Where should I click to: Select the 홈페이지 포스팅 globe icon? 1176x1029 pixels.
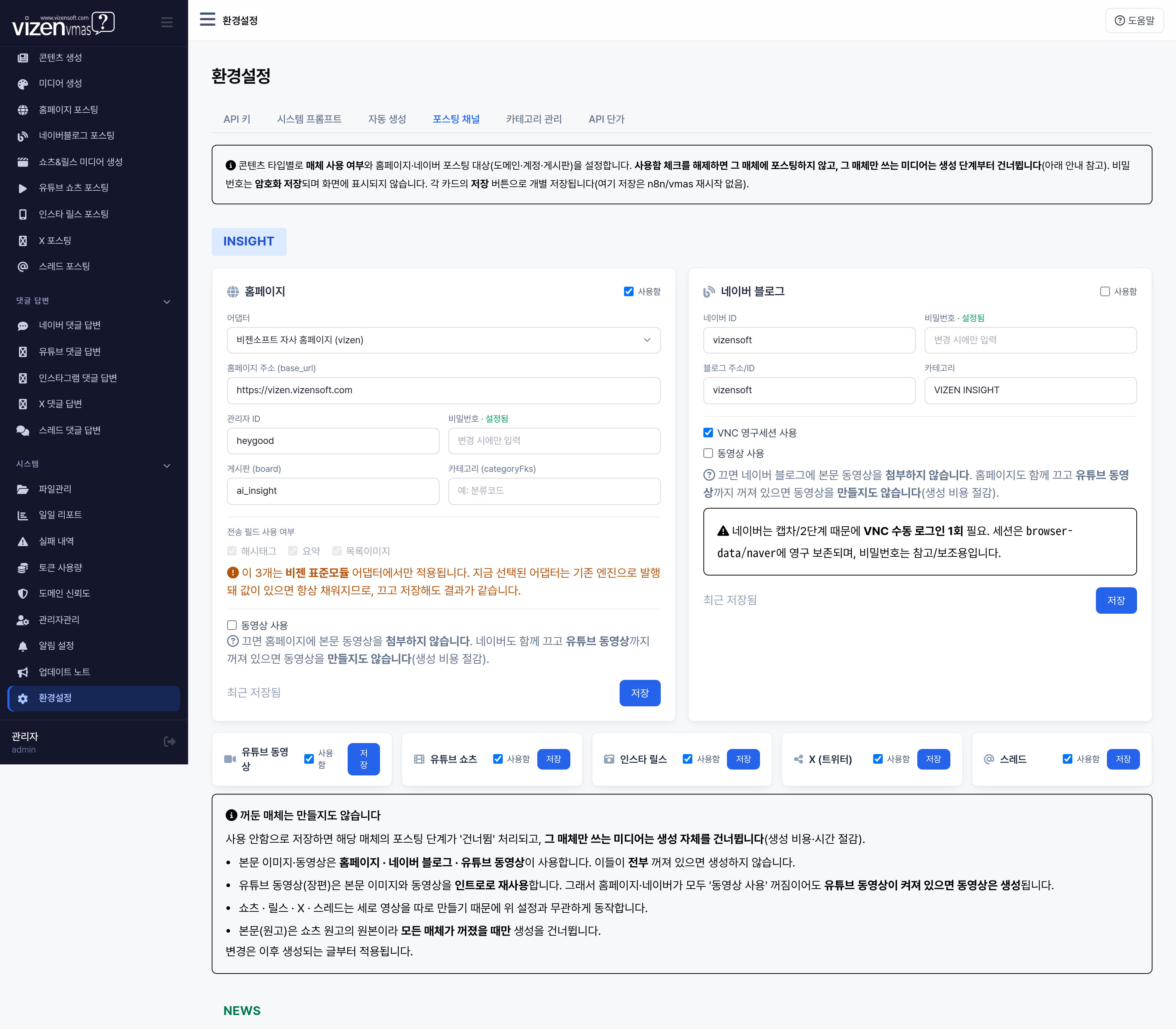pyautogui.click(x=23, y=110)
